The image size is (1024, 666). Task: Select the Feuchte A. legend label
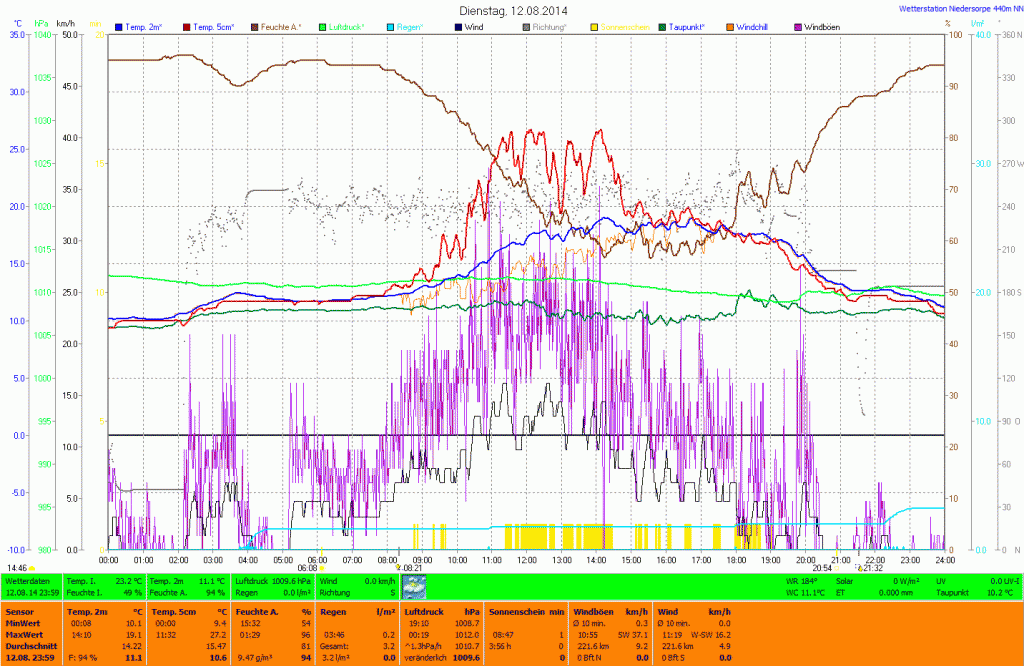click(282, 26)
